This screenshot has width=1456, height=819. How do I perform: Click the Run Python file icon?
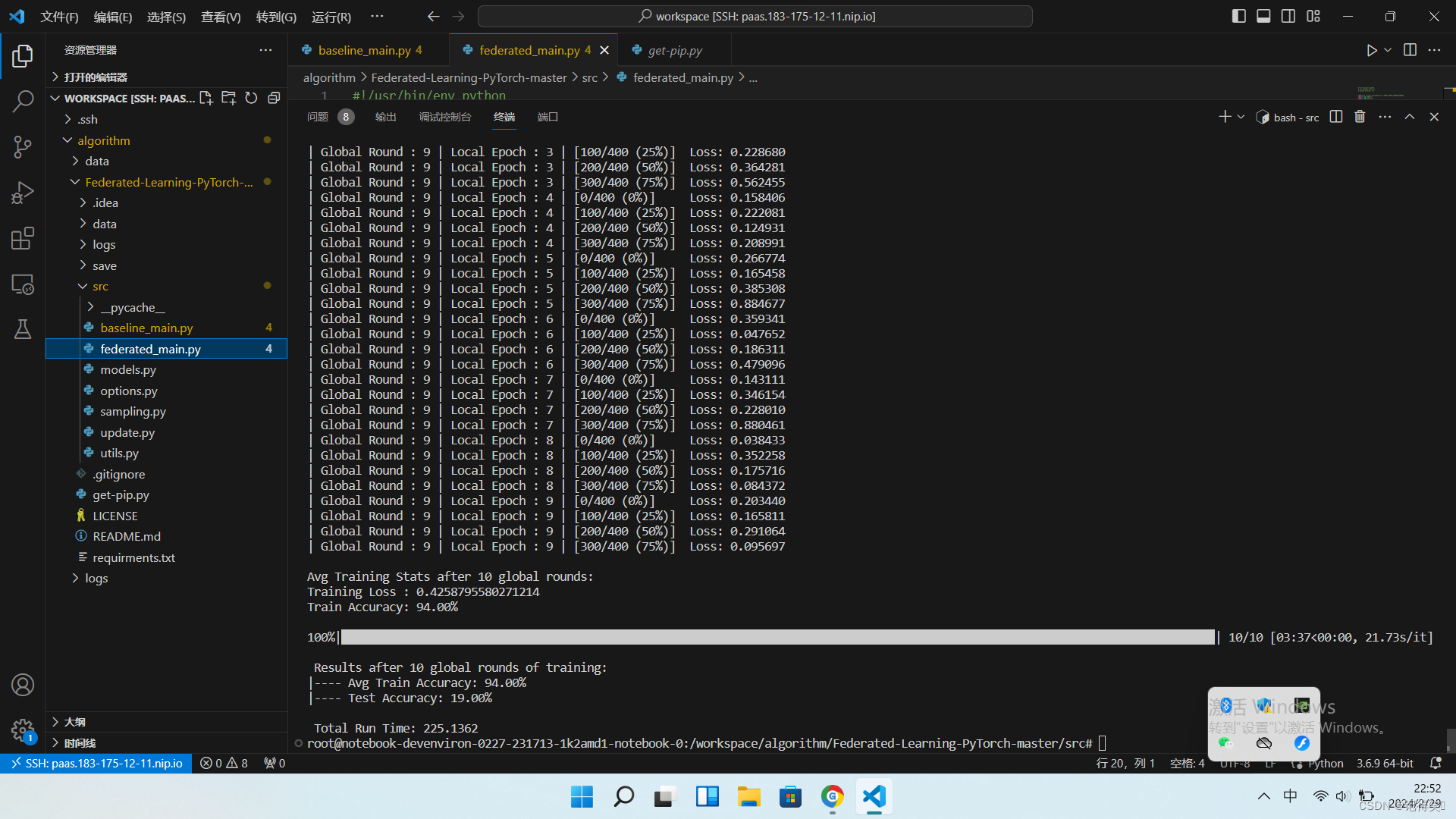click(x=1372, y=50)
